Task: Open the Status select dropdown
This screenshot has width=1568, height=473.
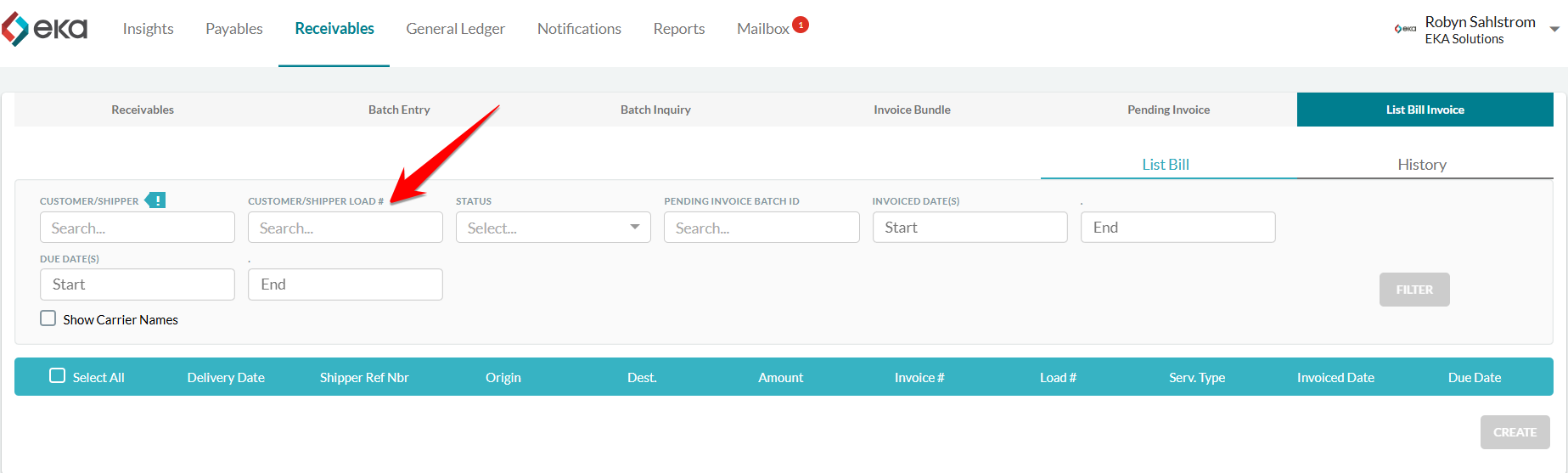Action: pos(554,228)
